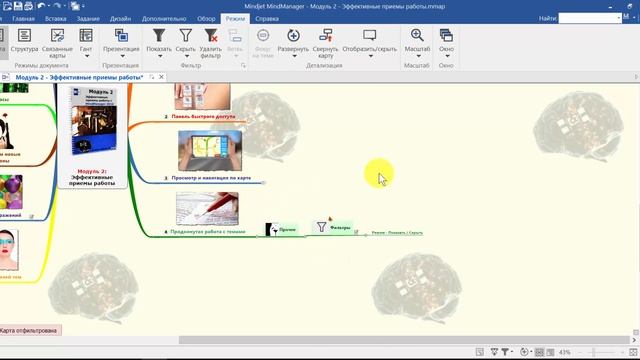Toggle the map view button in status bar
640x360 pixels.
point(539,352)
